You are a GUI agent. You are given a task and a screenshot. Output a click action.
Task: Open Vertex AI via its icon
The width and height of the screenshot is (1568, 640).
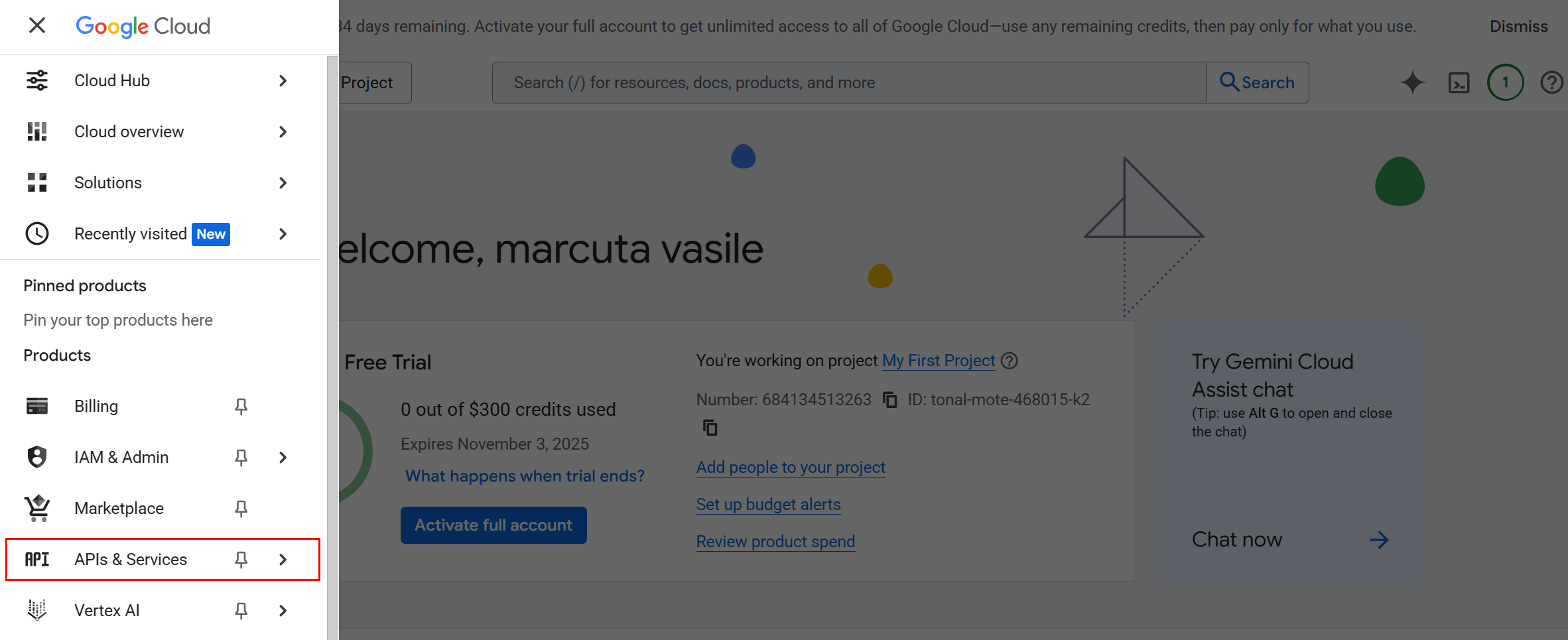[x=37, y=610]
